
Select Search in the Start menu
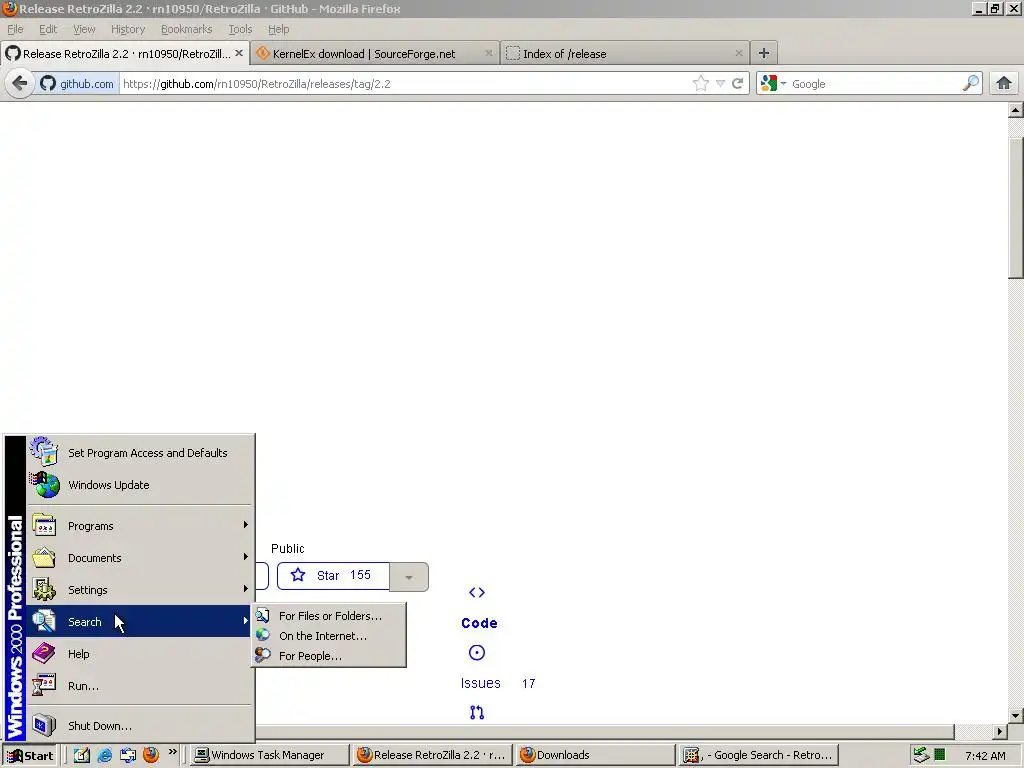point(140,621)
